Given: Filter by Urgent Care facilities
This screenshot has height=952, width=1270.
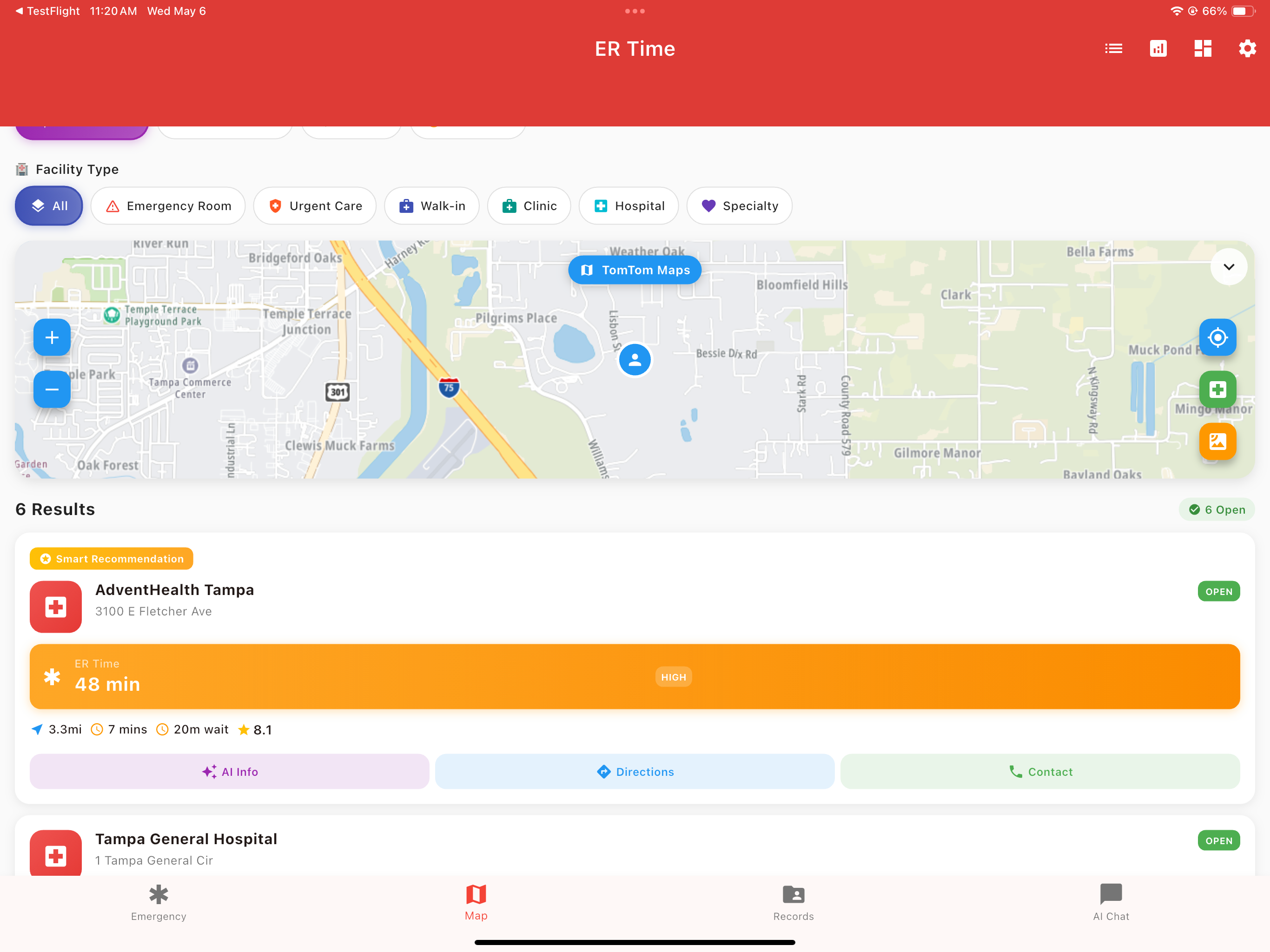Looking at the screenshot, I should pyautogui.click(x=315, y=206).
